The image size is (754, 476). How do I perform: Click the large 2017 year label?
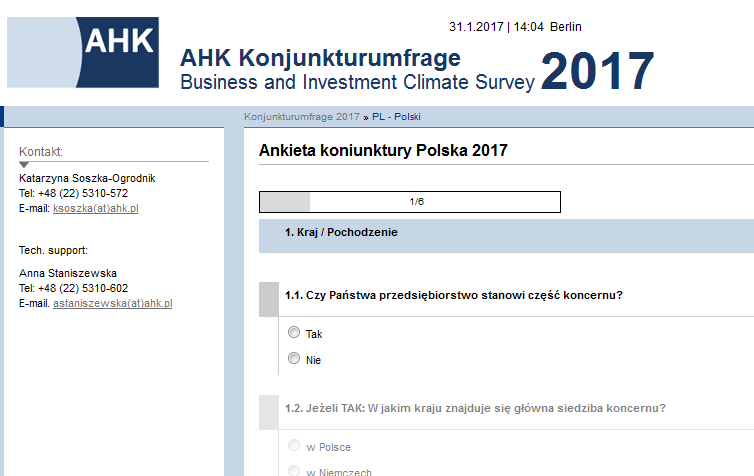[x=597, y=72]
